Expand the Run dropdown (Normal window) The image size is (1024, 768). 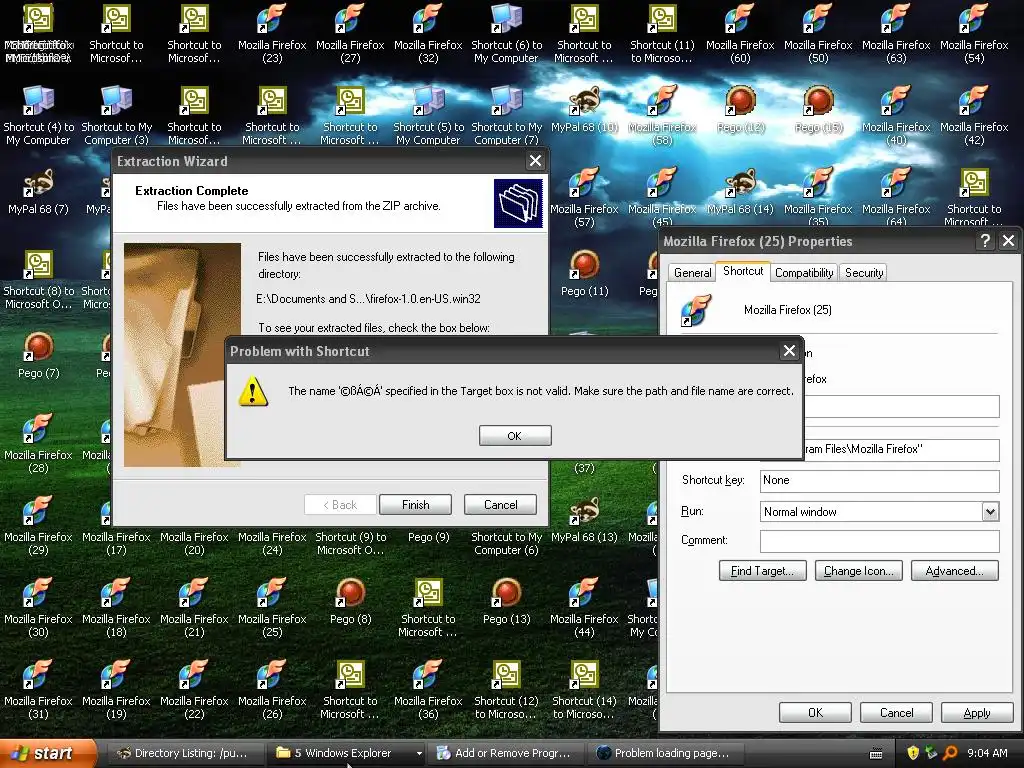click(990, 512)
